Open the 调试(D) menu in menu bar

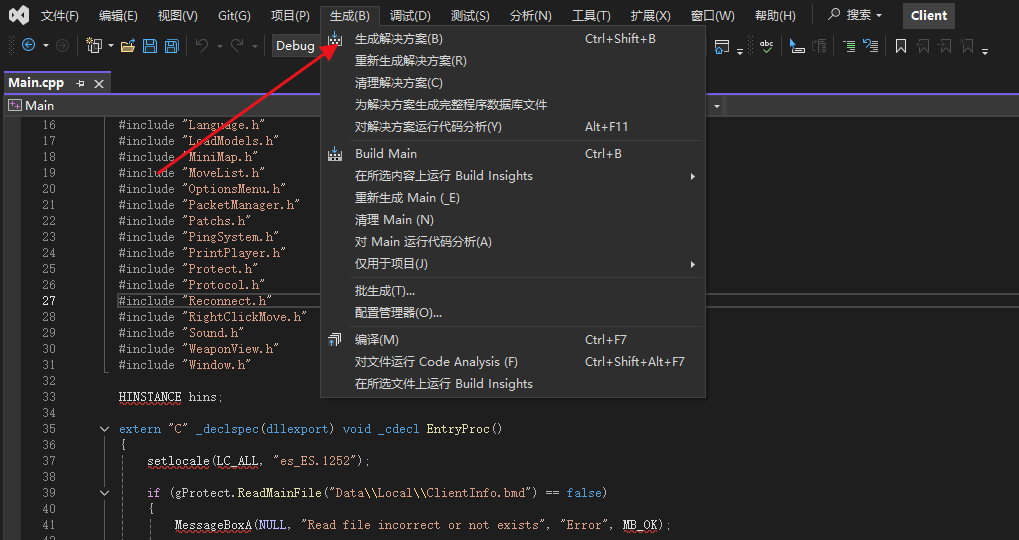(x=410, y=16)
